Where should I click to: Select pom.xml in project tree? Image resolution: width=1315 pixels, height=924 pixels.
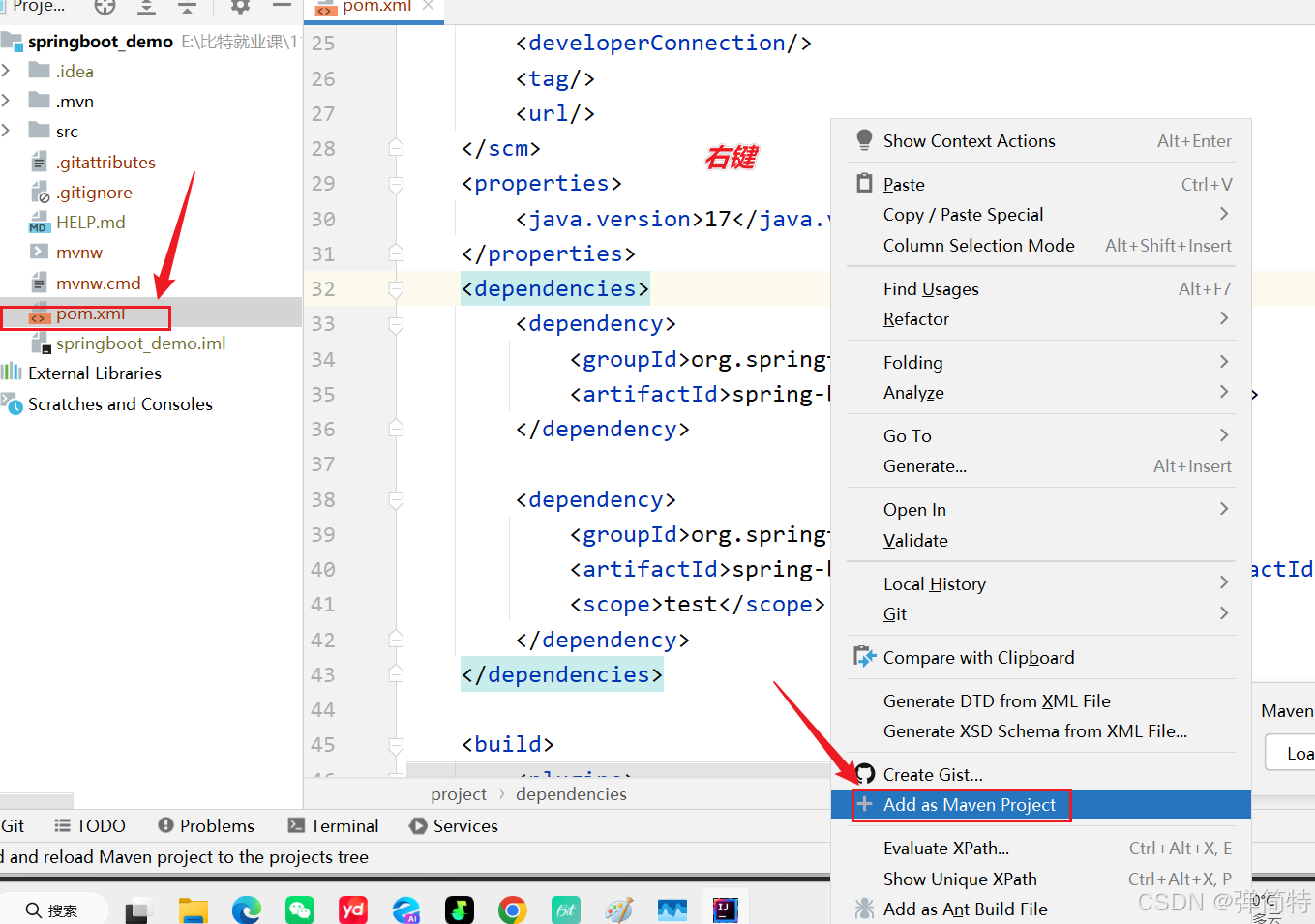coord(90,313)
